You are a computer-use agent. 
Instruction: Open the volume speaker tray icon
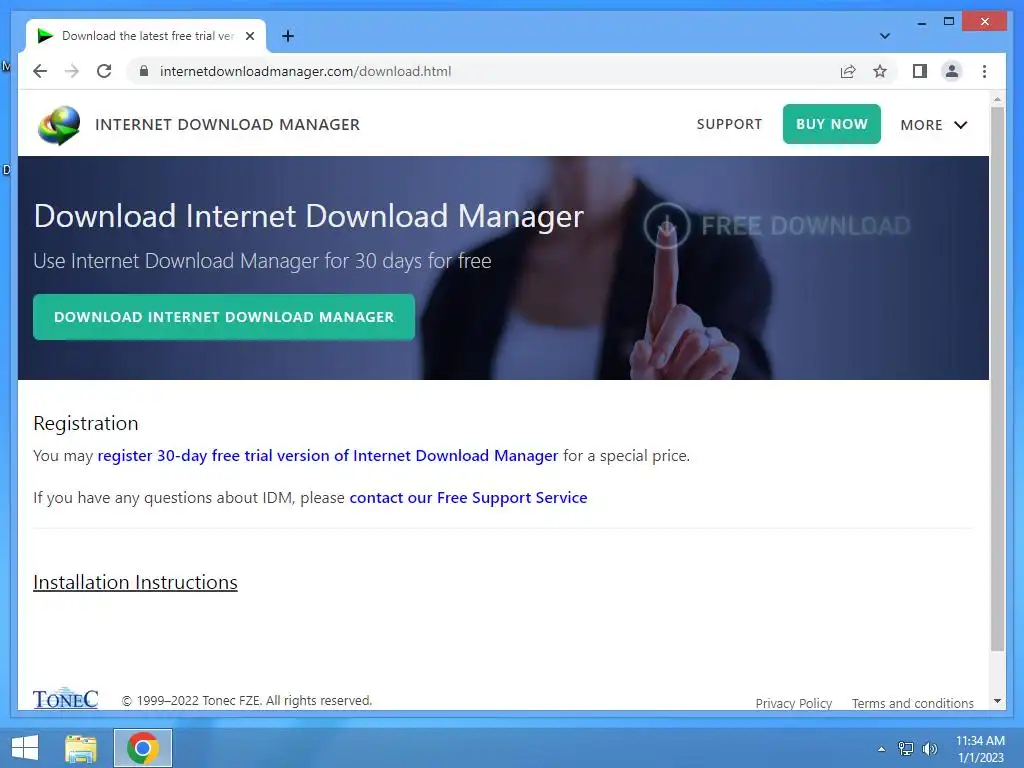point(929,749)
